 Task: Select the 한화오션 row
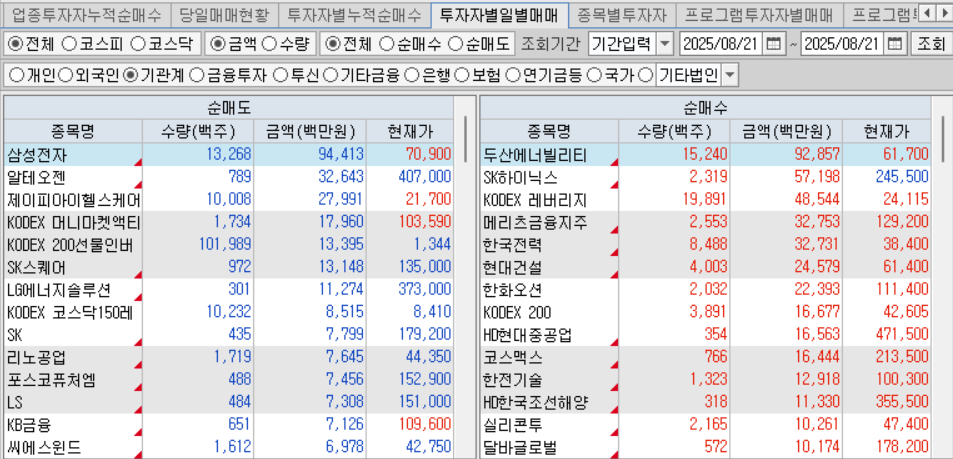[705, 289]
